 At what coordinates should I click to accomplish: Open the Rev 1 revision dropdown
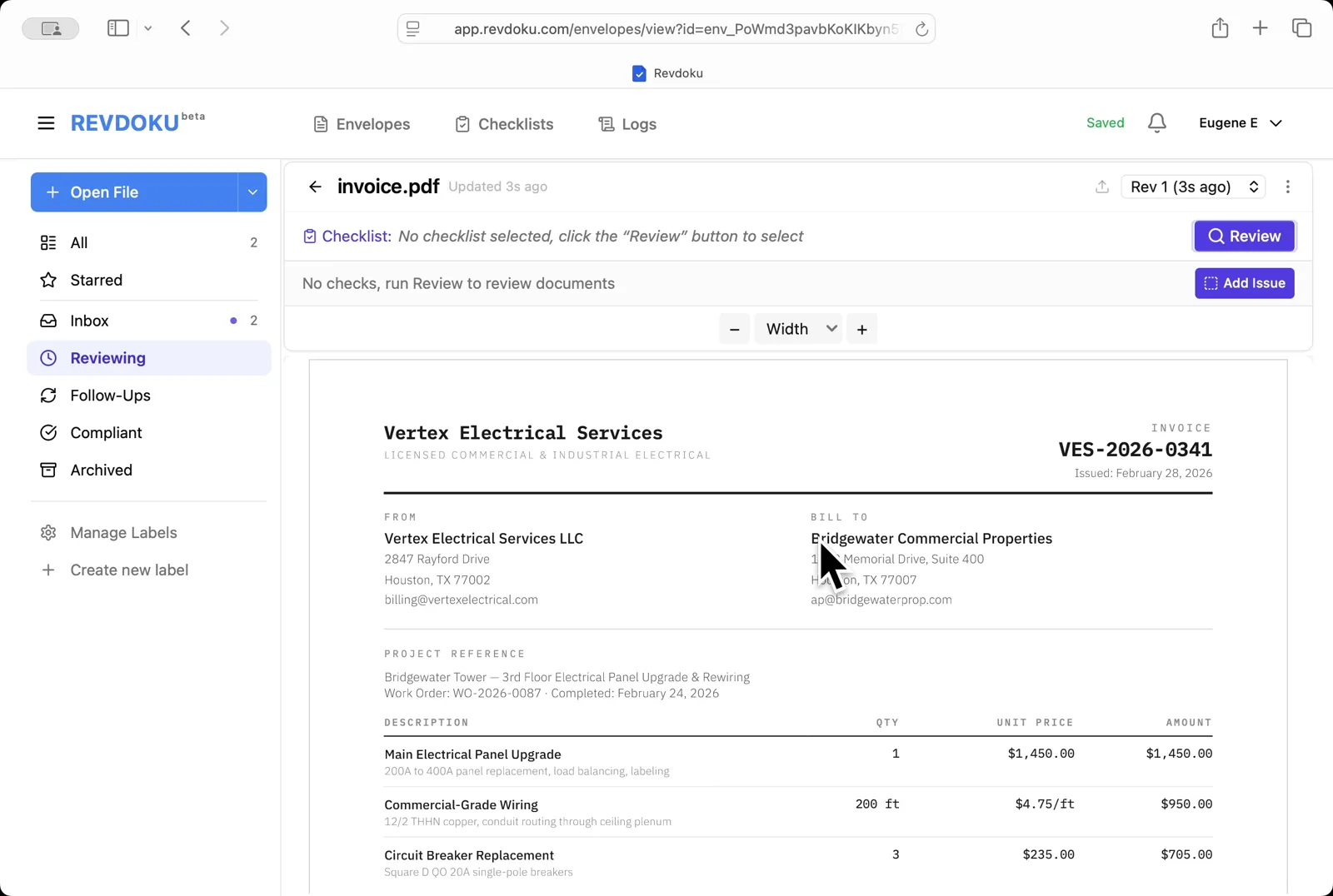pos(1191,187)
